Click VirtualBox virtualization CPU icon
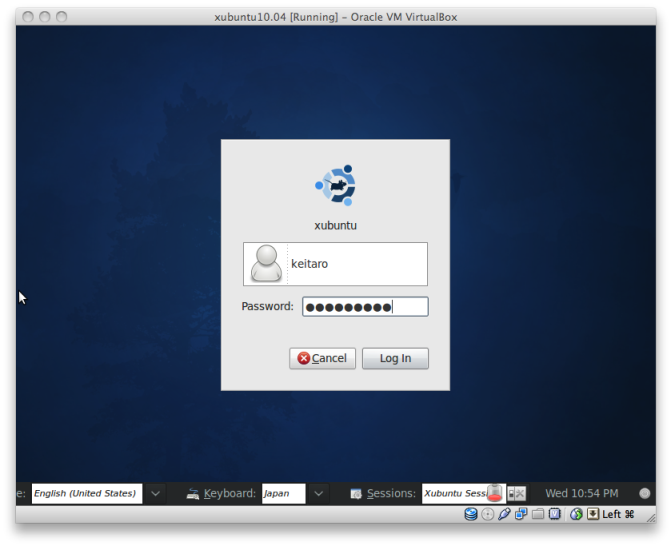Screen dimensions: 671x546 pyautogui.click(x=555, y=513)
